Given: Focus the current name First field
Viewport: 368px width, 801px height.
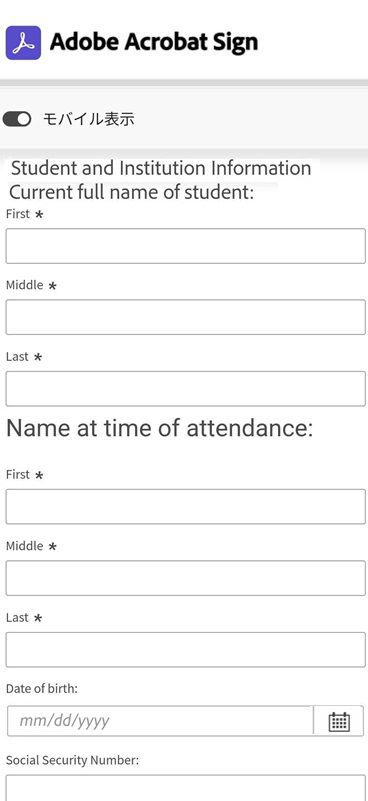Looking at the screenshot, I should click(186, 246).
